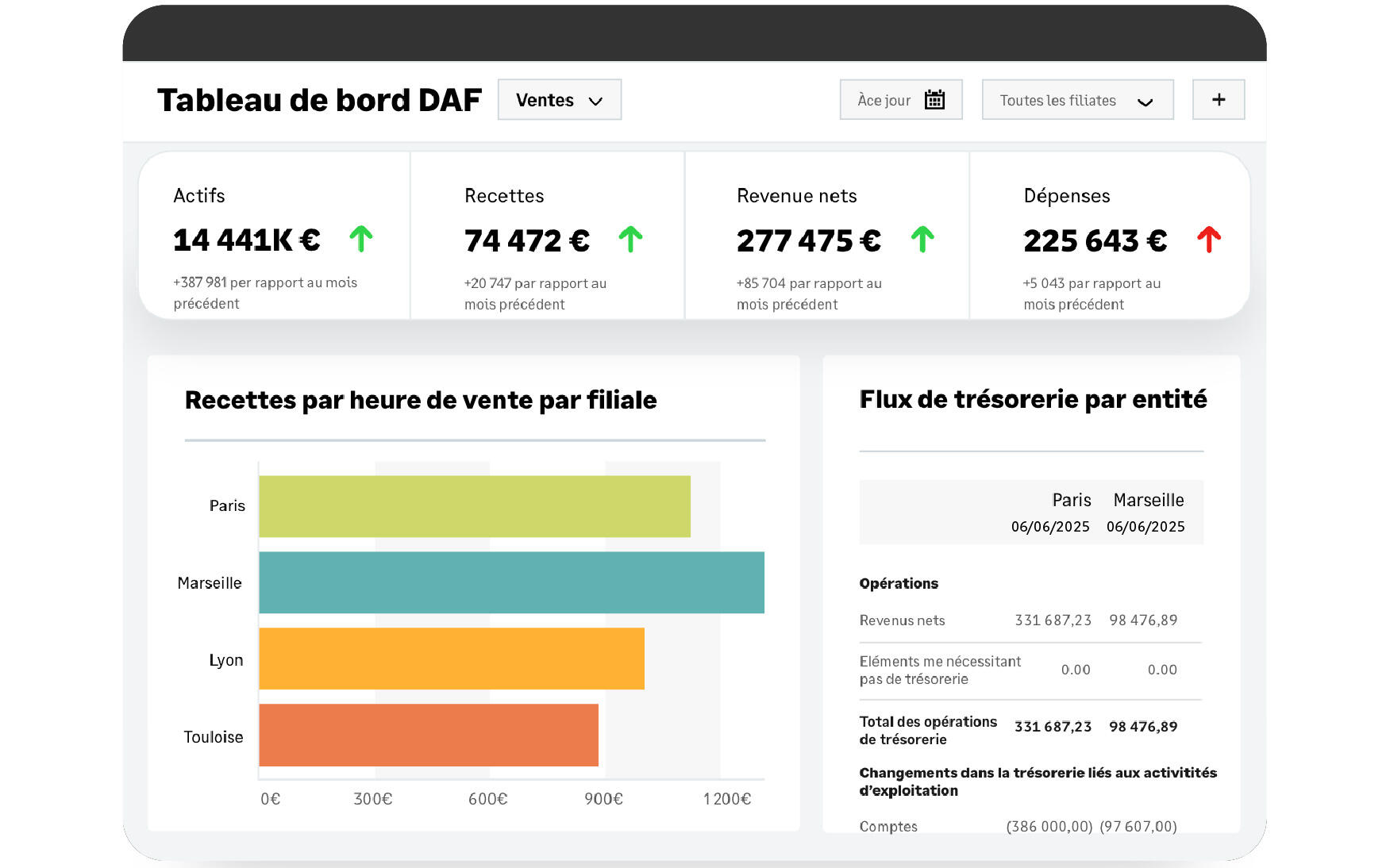The height and width of the screenshot is (868, 1390).
Task: Click the Opérations section heading
Action: [899, 584]
